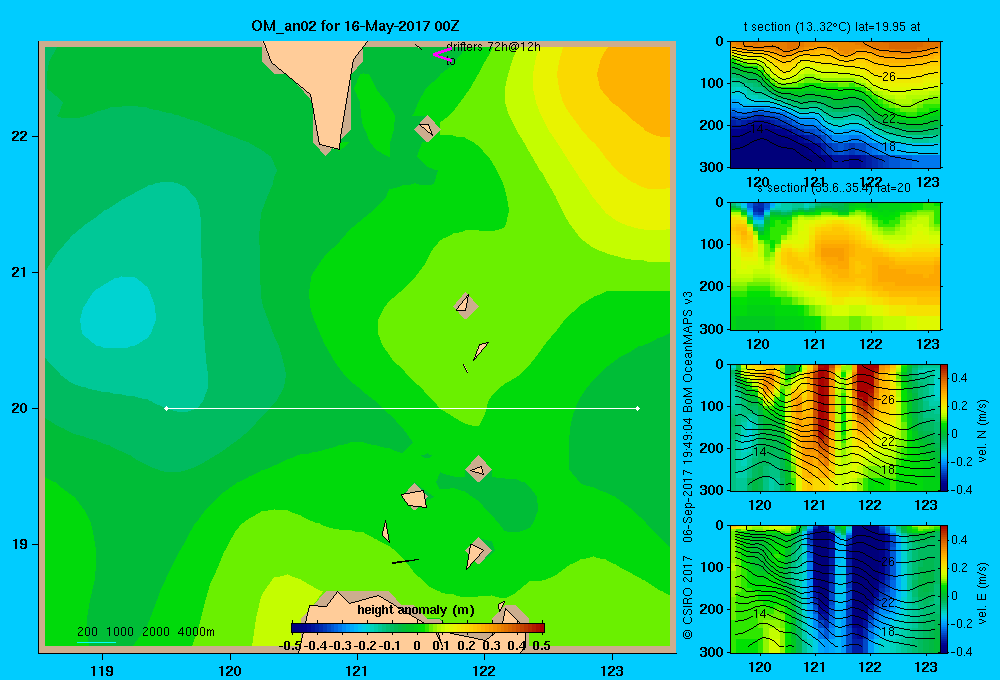Click longitude label 121 under main map
Screen dimensions: 1000x680
click(x=357, y=670)
